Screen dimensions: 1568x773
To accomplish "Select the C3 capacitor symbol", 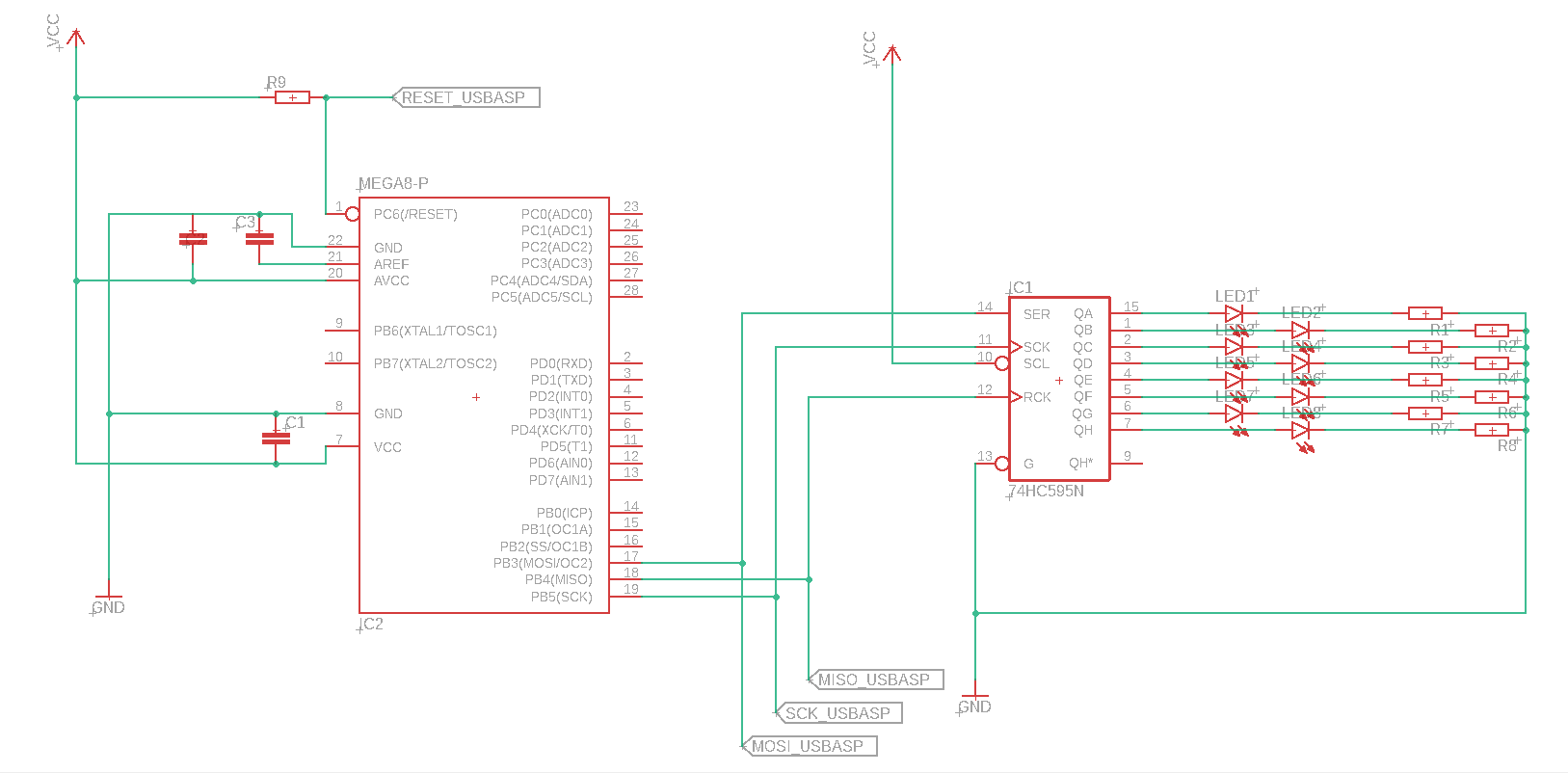I will coord(259,238).
